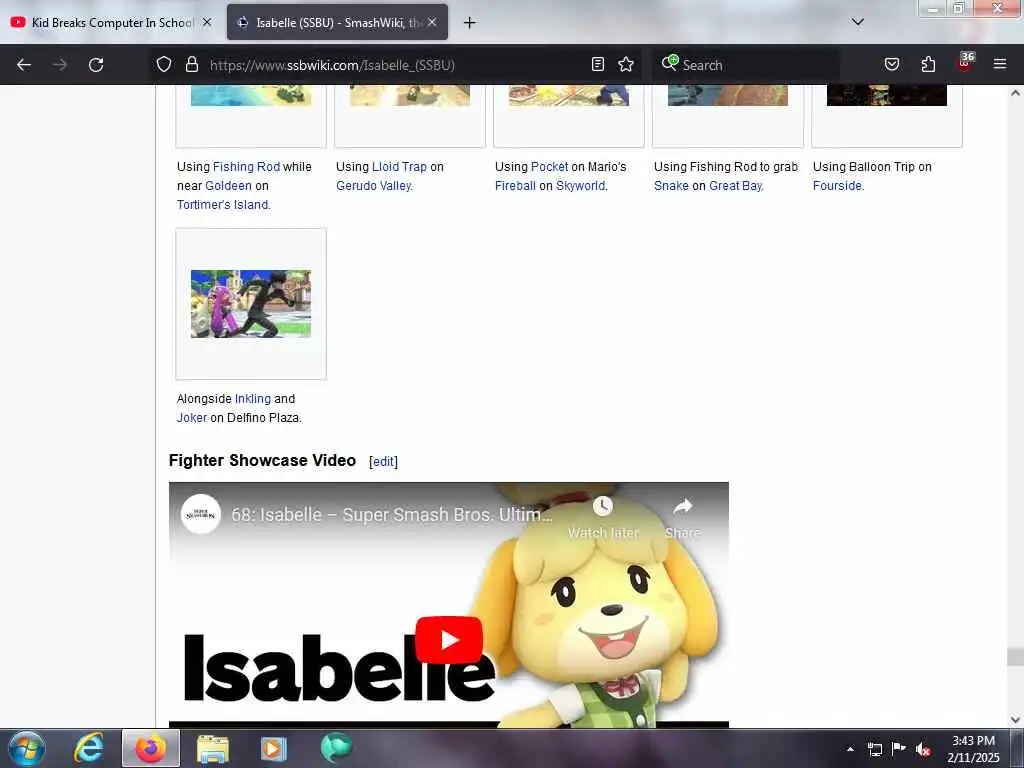Open the Pocket move link
Image resolution: width=1024 pixels, height=768 pixels.
(x=549, y=167)
